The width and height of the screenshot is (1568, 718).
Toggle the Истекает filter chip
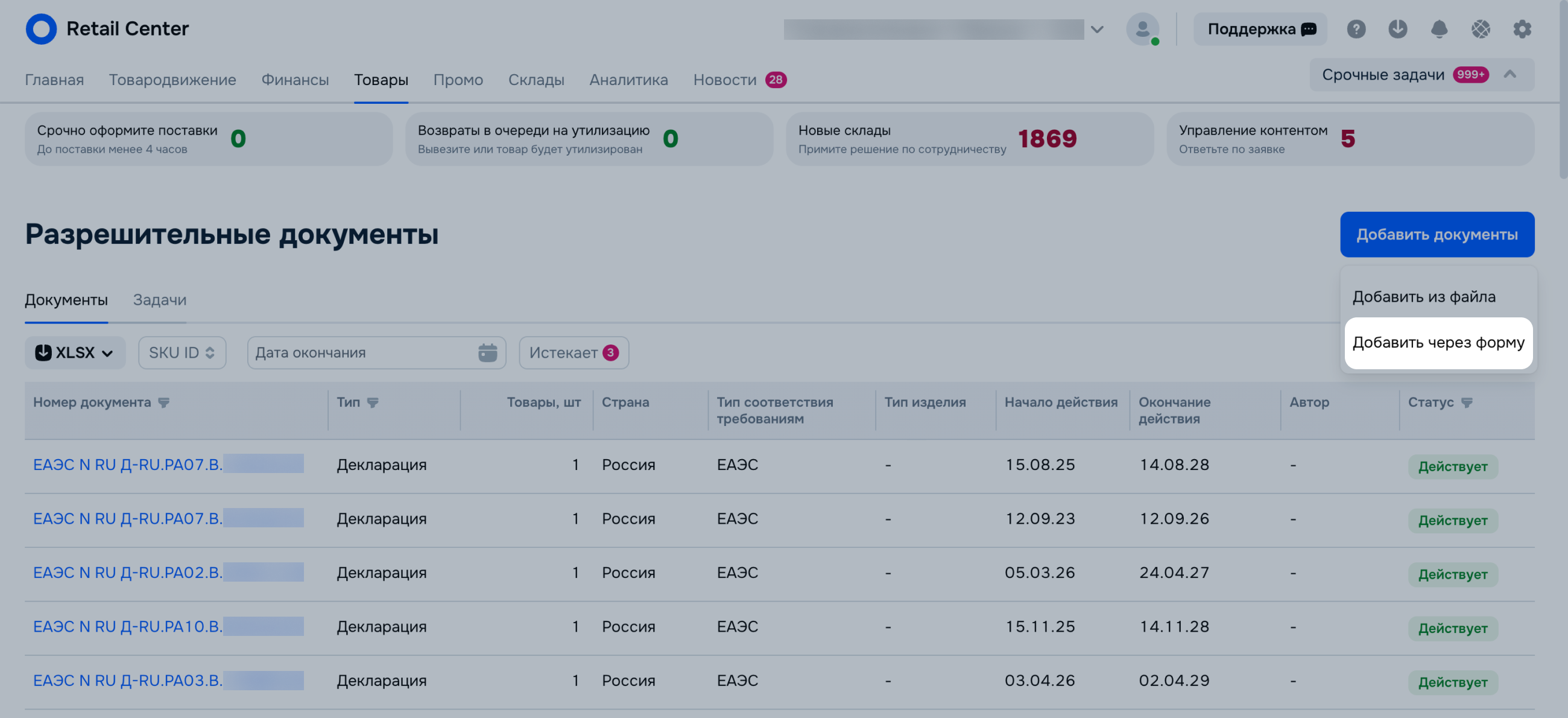574,352
